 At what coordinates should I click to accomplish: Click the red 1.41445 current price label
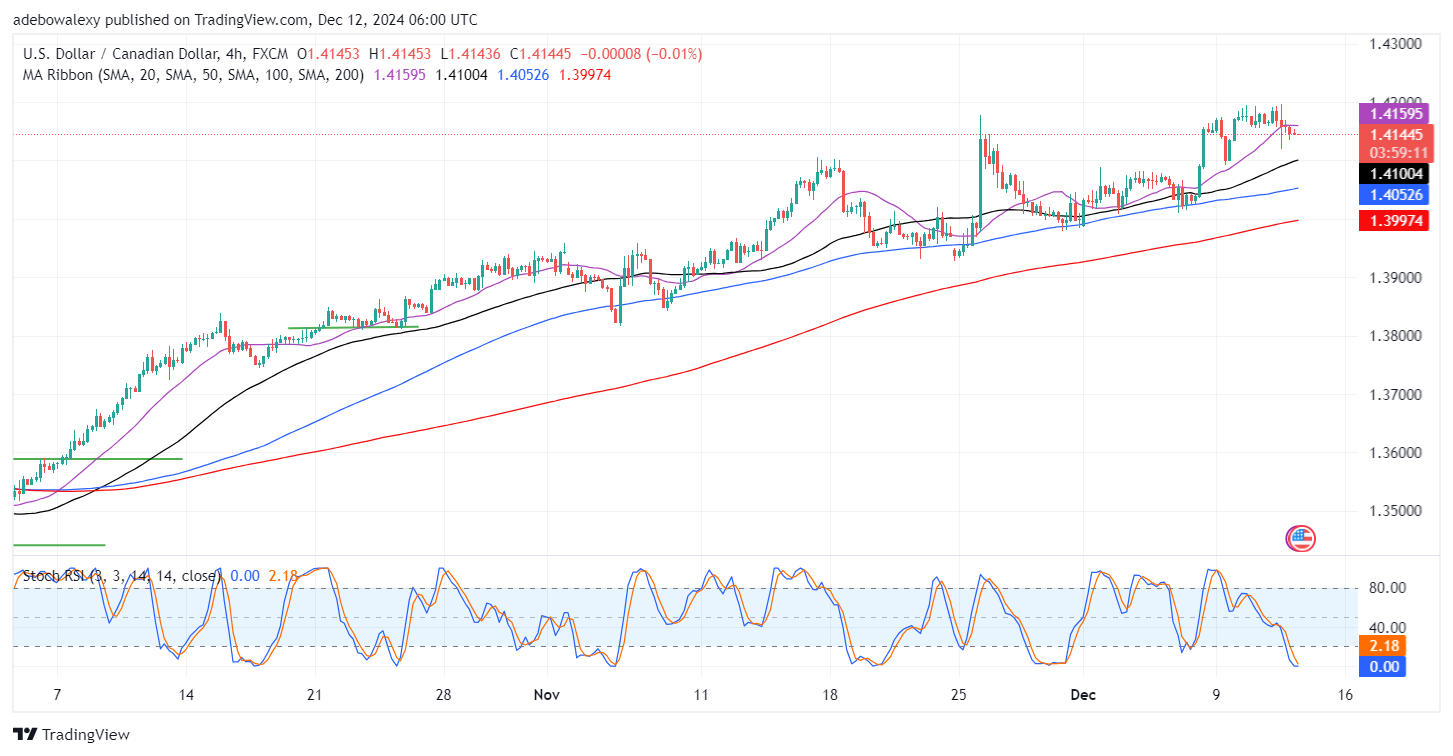pyautogui.click(x=1396, y=135)
